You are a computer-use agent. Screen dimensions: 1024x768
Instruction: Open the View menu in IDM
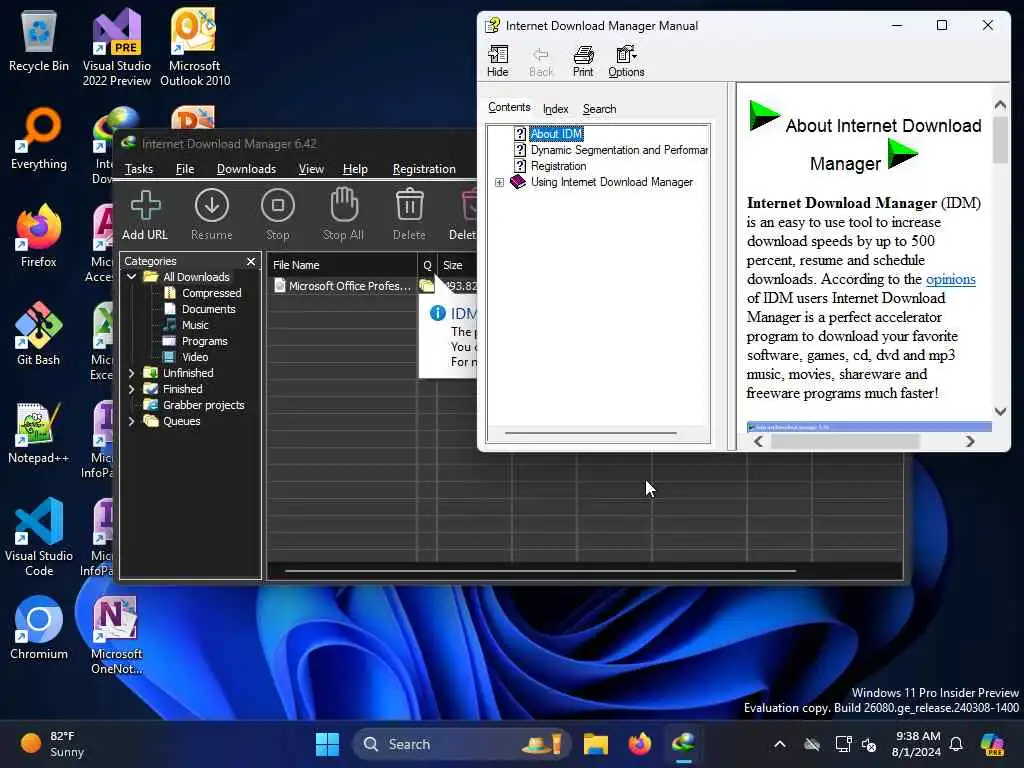(311, 168)
